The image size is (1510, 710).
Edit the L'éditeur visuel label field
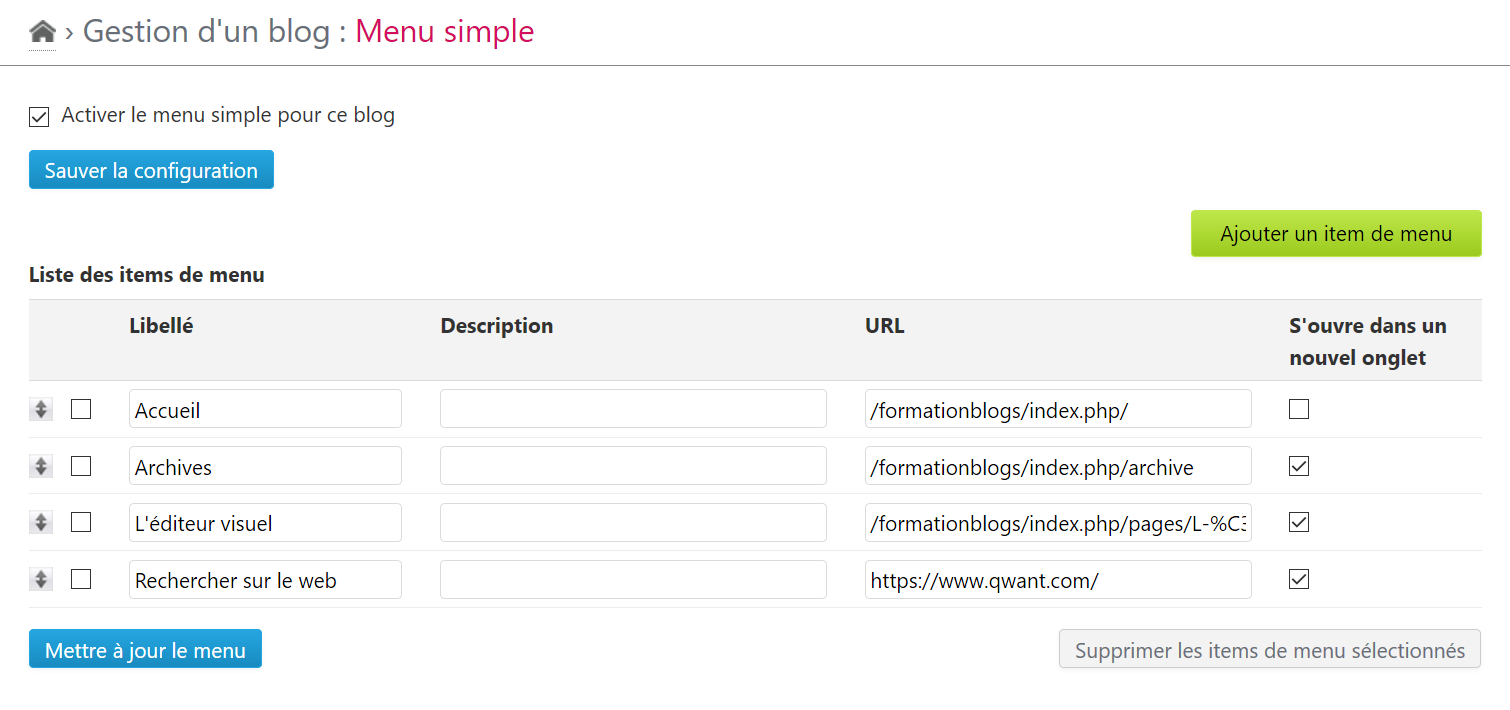265,523
